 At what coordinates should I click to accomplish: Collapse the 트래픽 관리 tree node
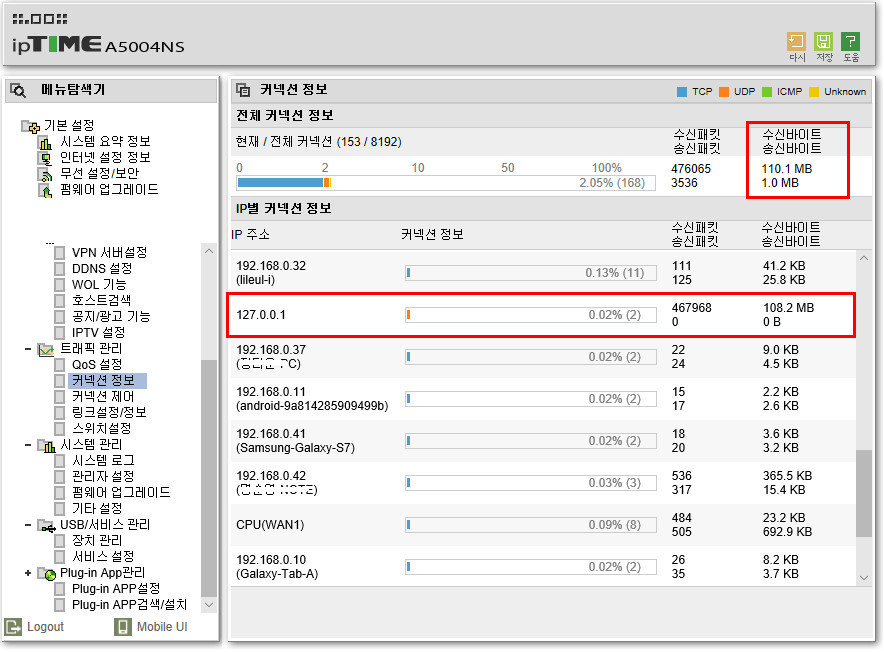[x=28, y=350]
